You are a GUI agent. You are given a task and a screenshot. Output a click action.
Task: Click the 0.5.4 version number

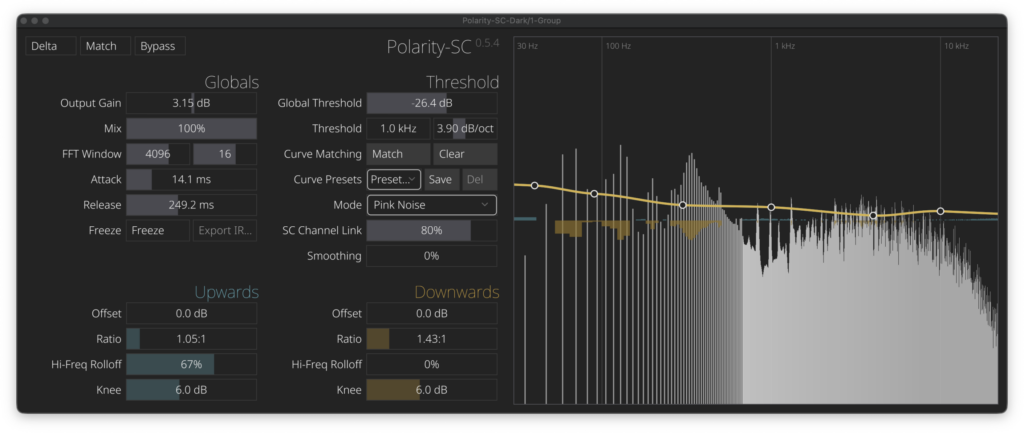point(487,43)
